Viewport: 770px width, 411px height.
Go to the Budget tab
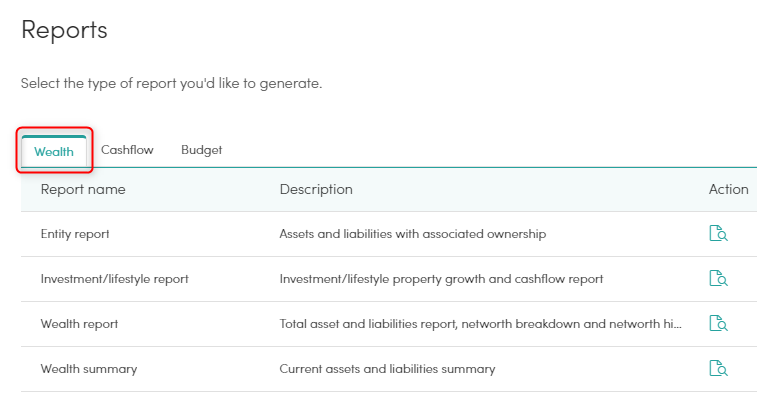pyautogui.click(x=201, y=150)
